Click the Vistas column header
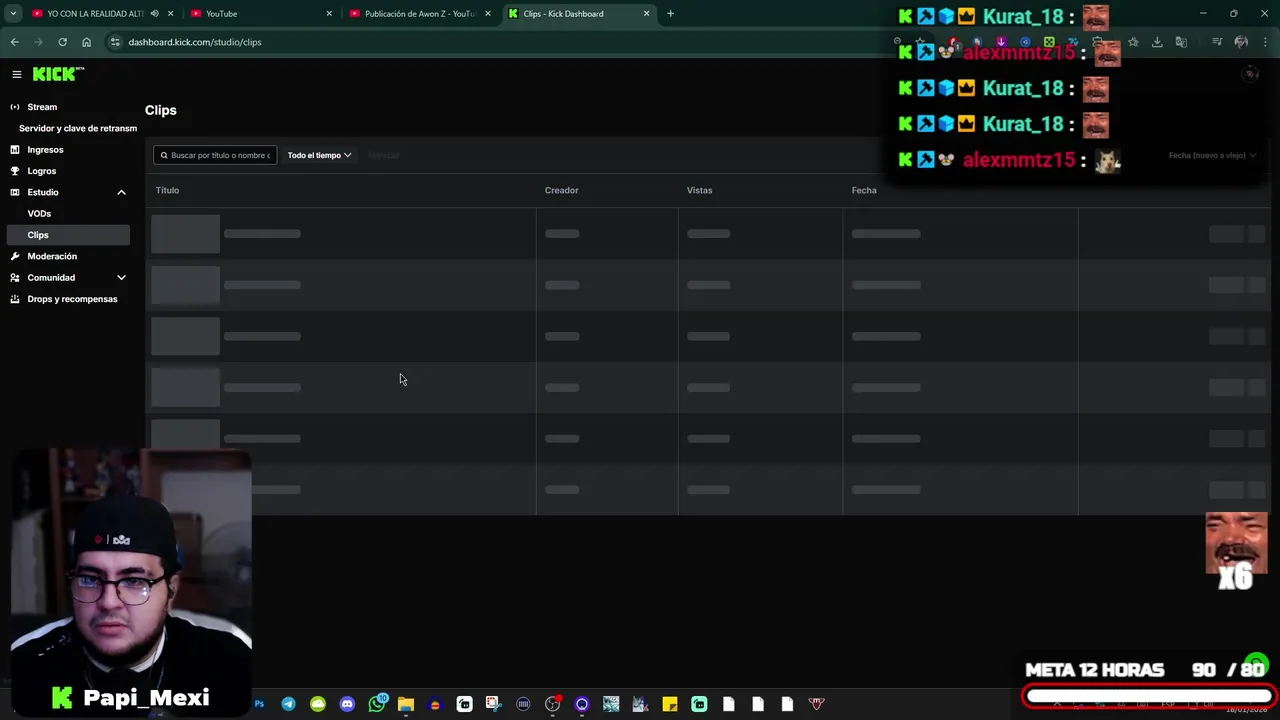 point(699,190)
